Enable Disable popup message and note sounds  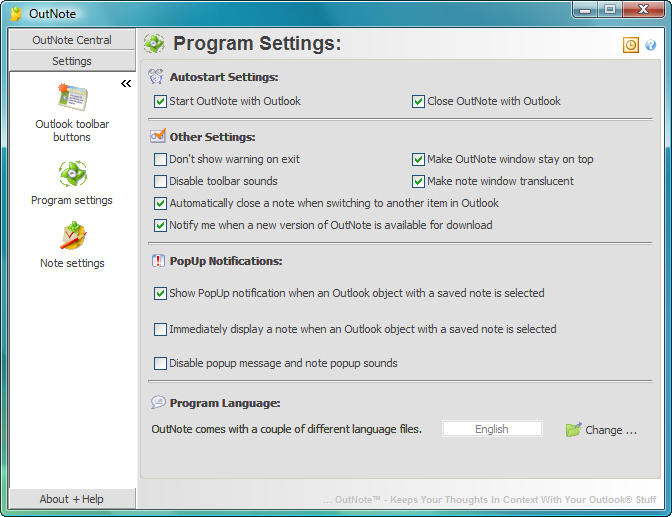click(160, 364)
